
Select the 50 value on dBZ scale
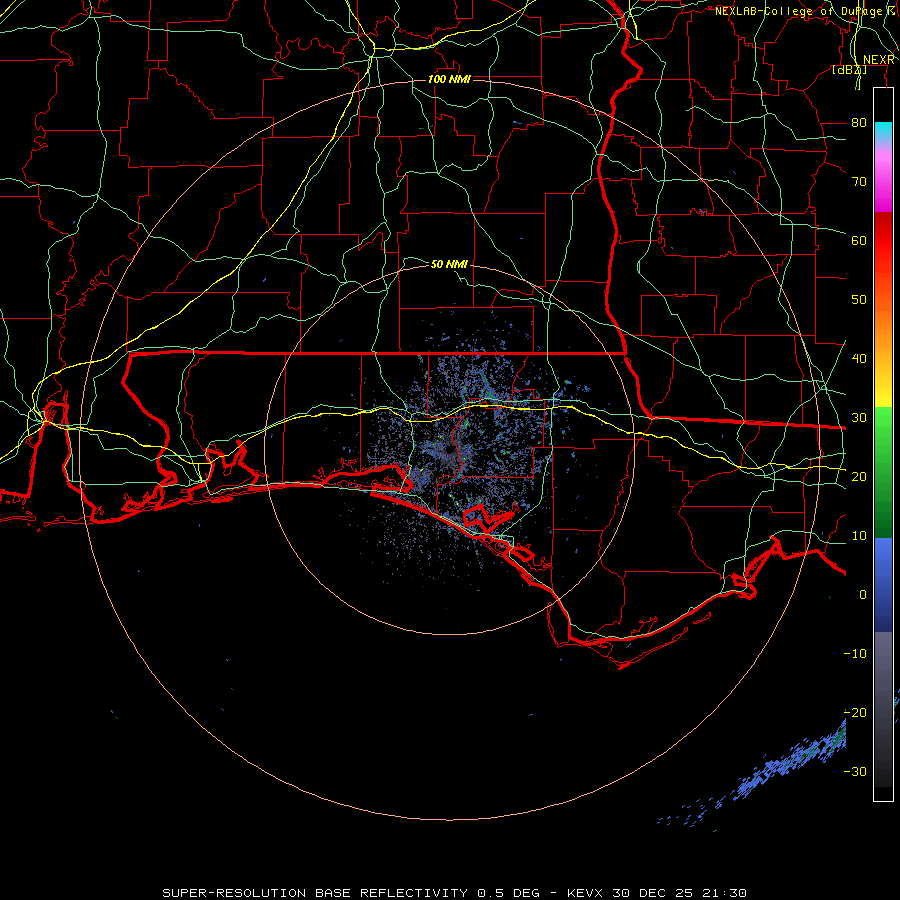pos(859,300)
